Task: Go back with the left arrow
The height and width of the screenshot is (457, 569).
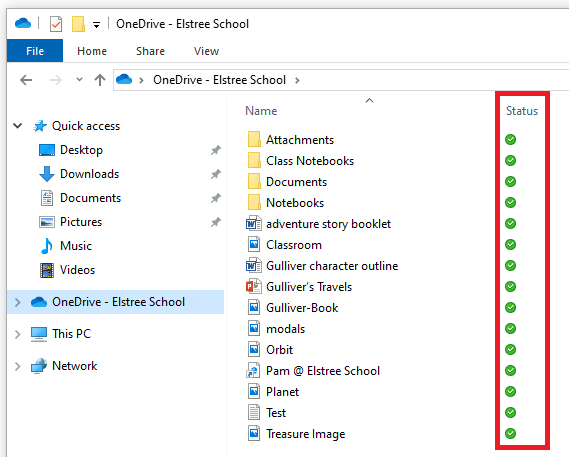Action: point(26,80)
